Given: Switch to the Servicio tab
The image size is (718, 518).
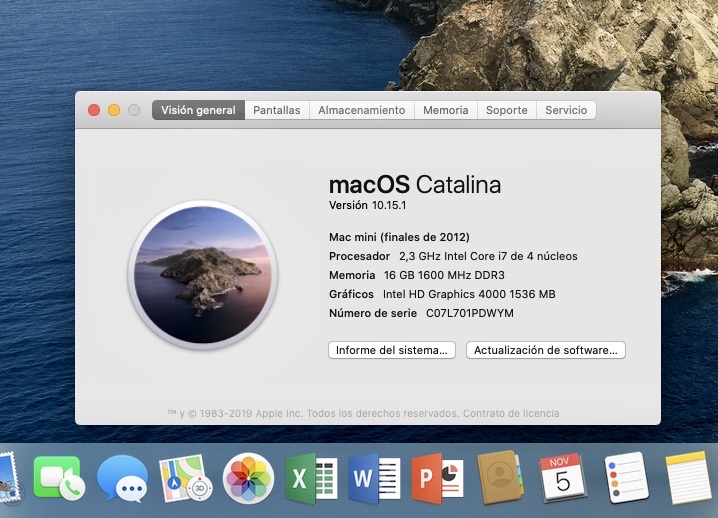Looking at the screenshot, I should click(566, 110).
